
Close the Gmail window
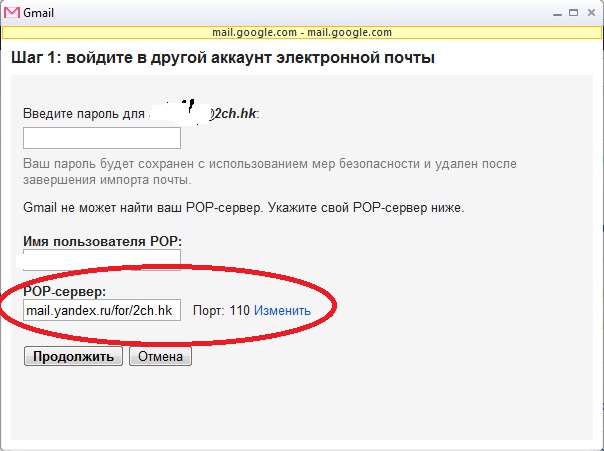[591, 13]
